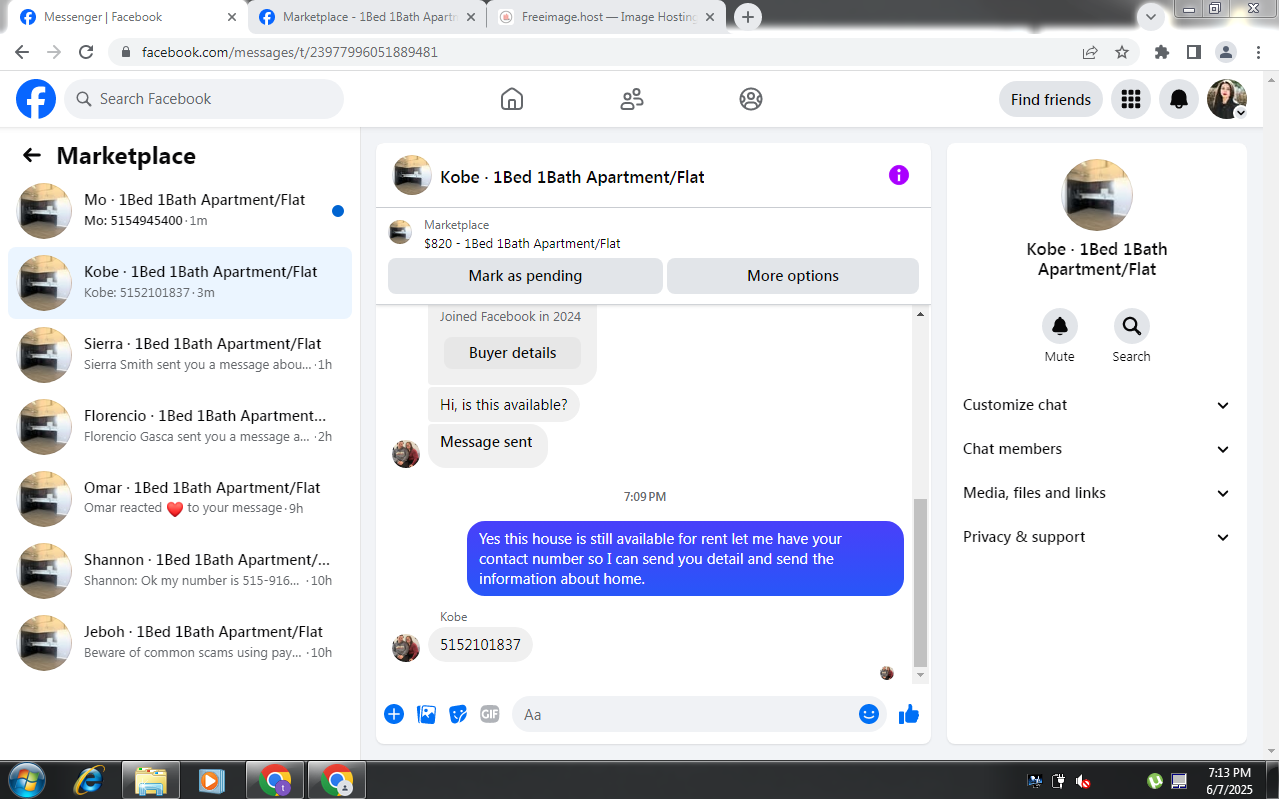1279x799 pixels.
Task: Open the Facebook logo home link
Action: click(x=36, y=99)
